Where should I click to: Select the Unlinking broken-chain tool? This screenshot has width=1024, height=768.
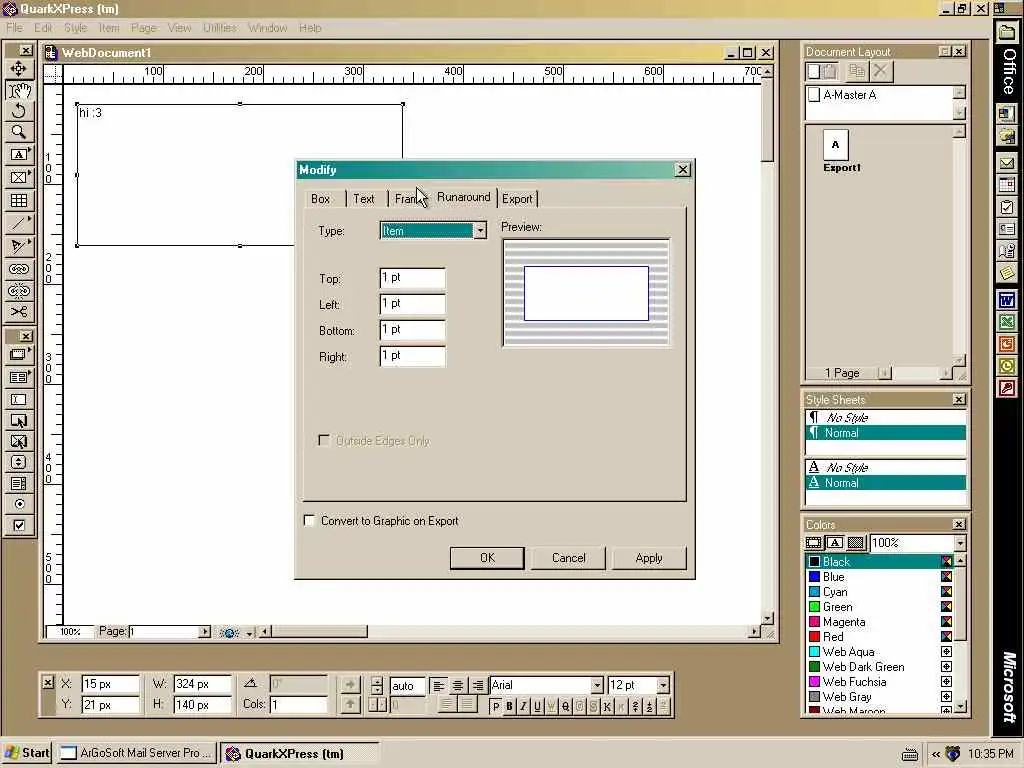19,290
